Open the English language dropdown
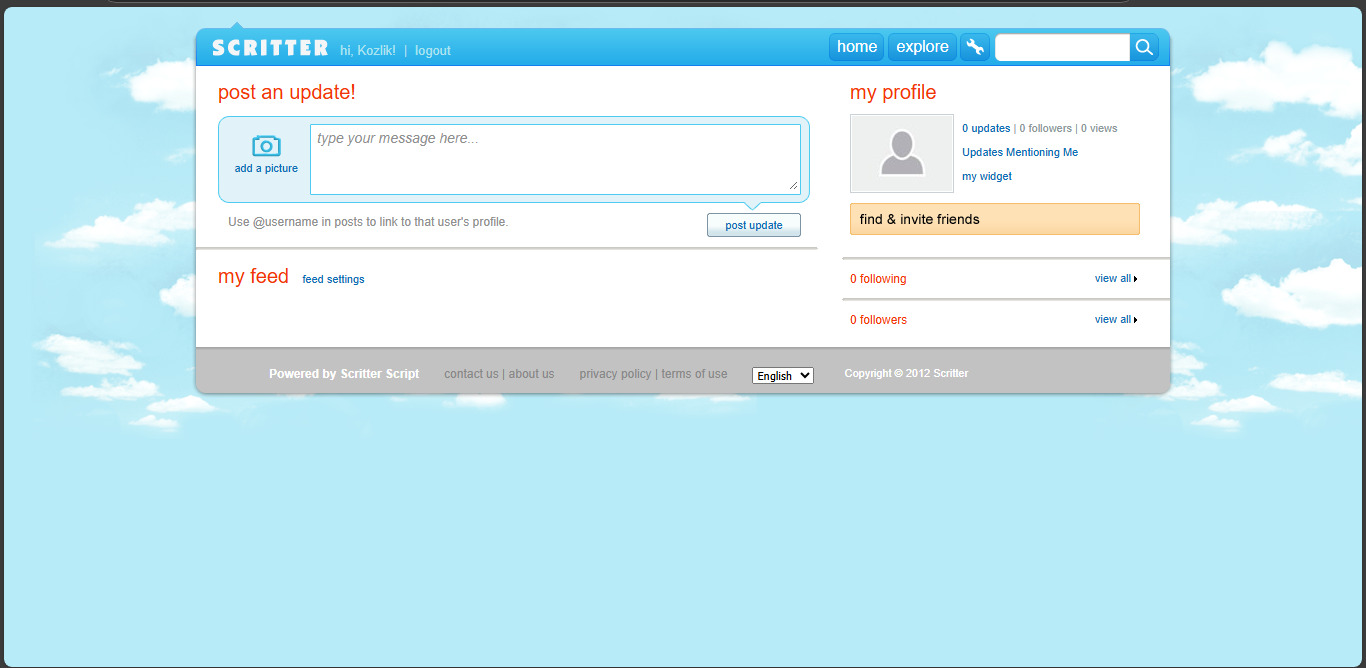This screenshot has height=668, width=1366. [x=783, y=375]
